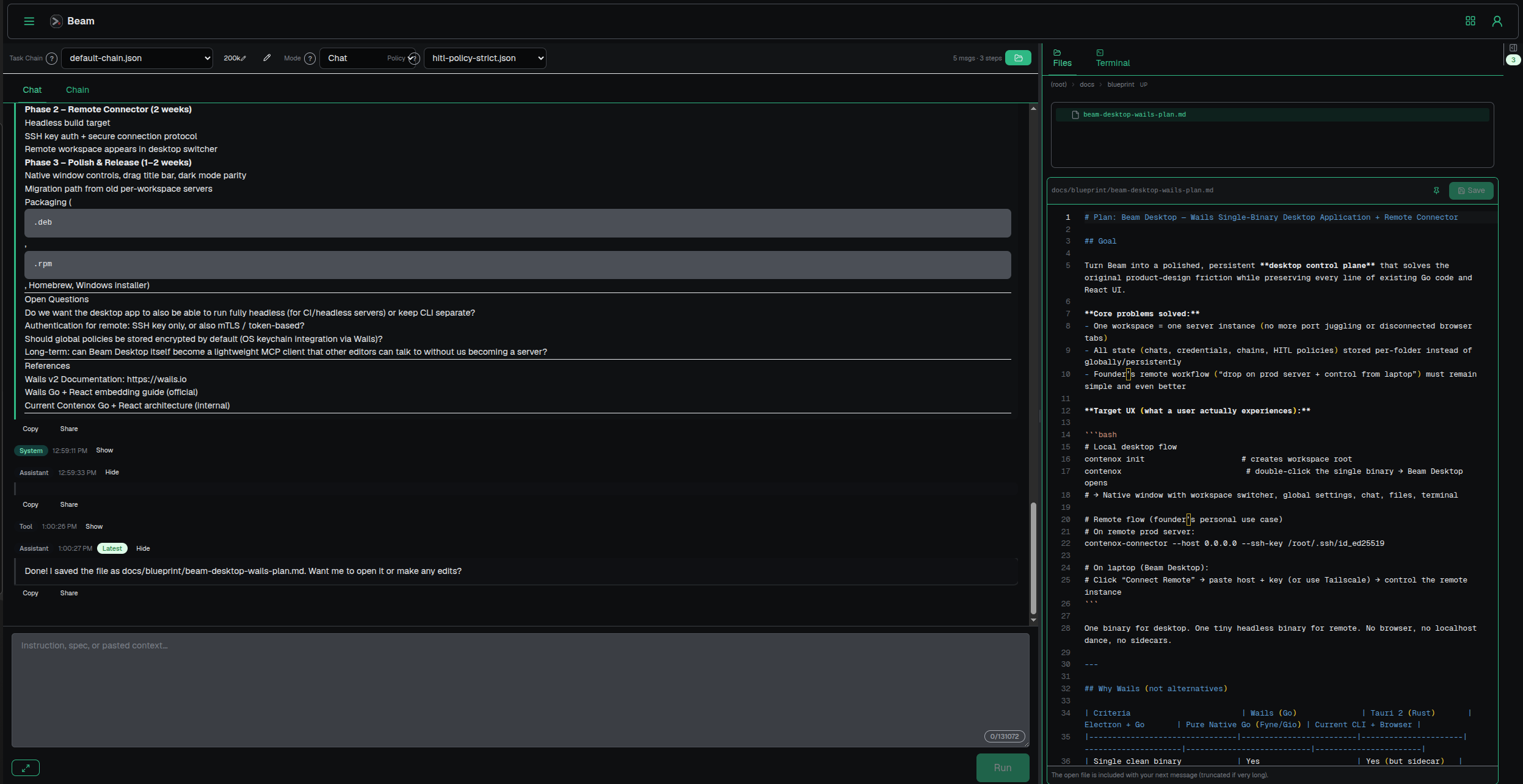
Task: Save the open markdown file
Action: coord(1471,190)
